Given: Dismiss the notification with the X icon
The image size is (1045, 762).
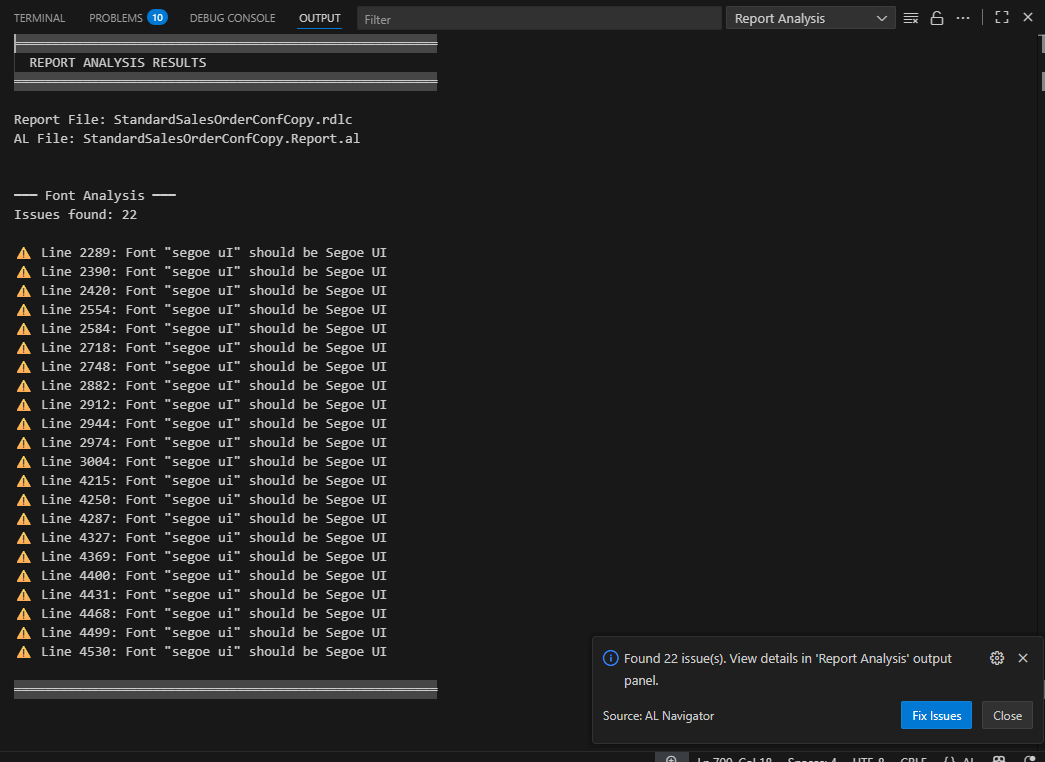Looking at the screenshot, I should pyautogui.click(x=1022, y=658).
